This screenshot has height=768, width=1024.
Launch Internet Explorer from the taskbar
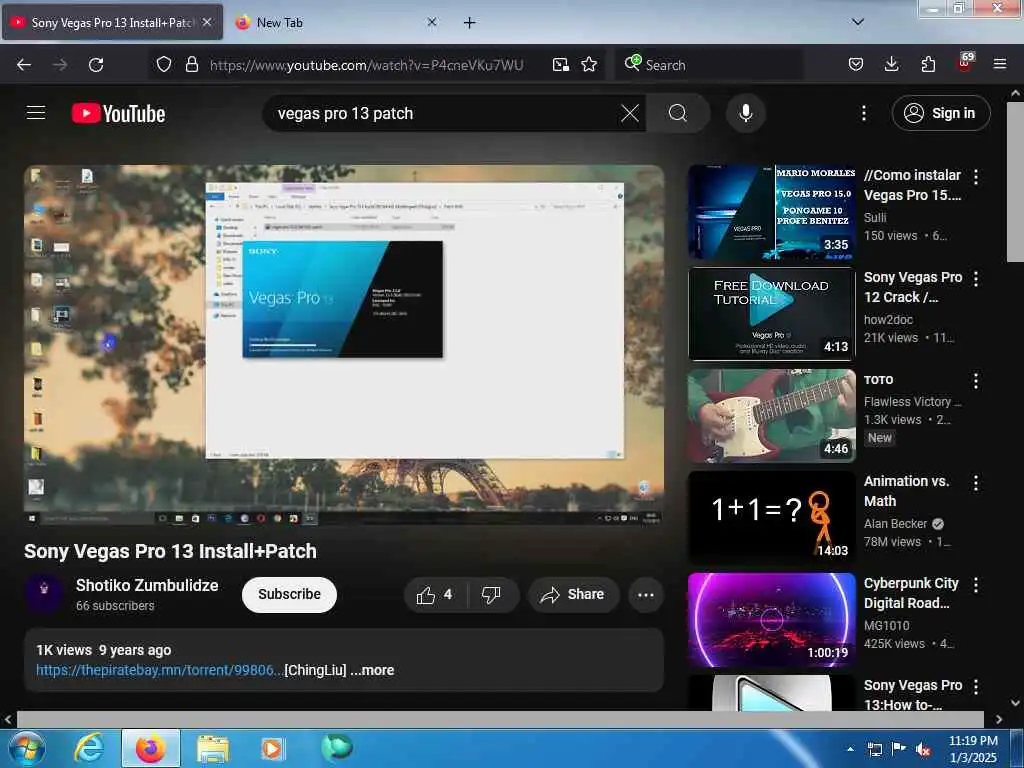pos(88,748)
